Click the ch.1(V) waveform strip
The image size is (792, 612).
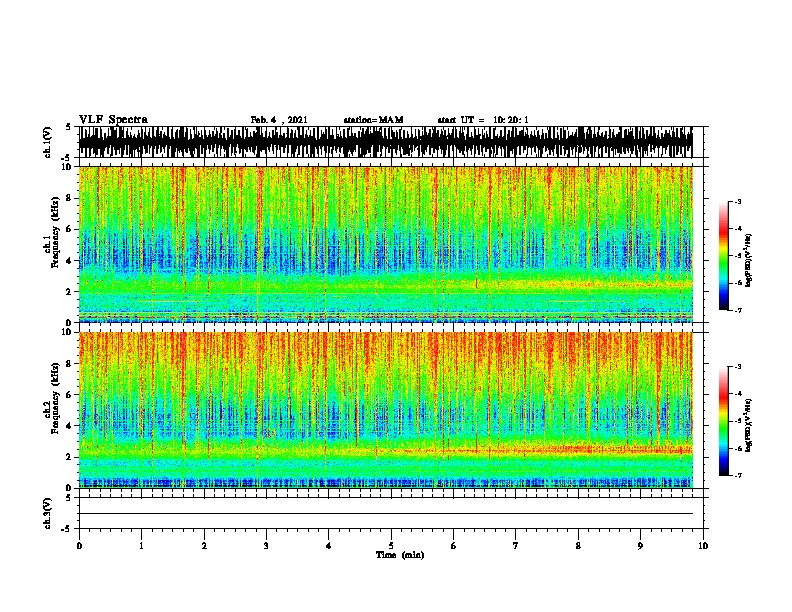[386, 142]
